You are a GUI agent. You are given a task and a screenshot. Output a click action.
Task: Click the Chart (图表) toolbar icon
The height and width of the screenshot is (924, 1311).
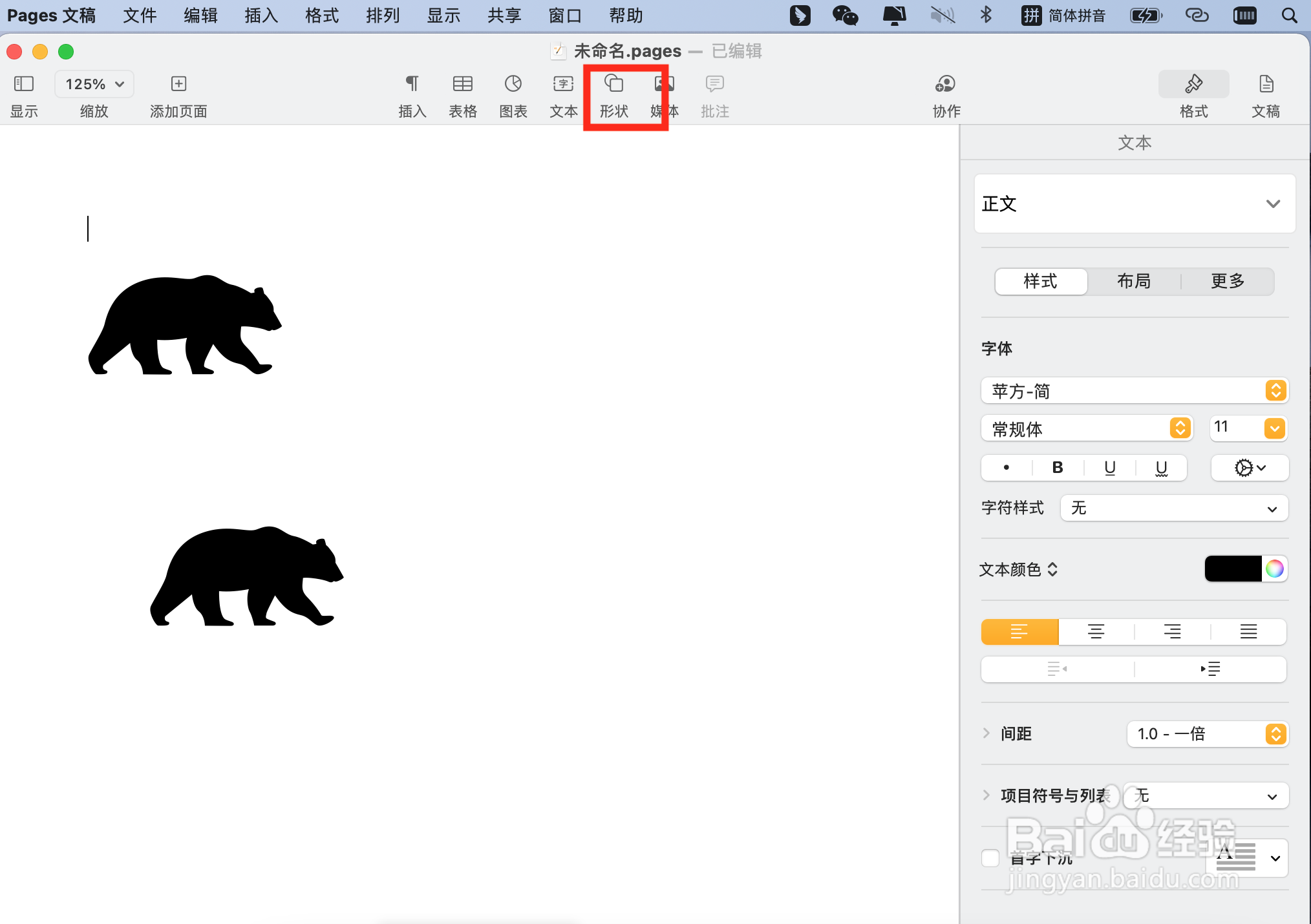tap(513, 84)
